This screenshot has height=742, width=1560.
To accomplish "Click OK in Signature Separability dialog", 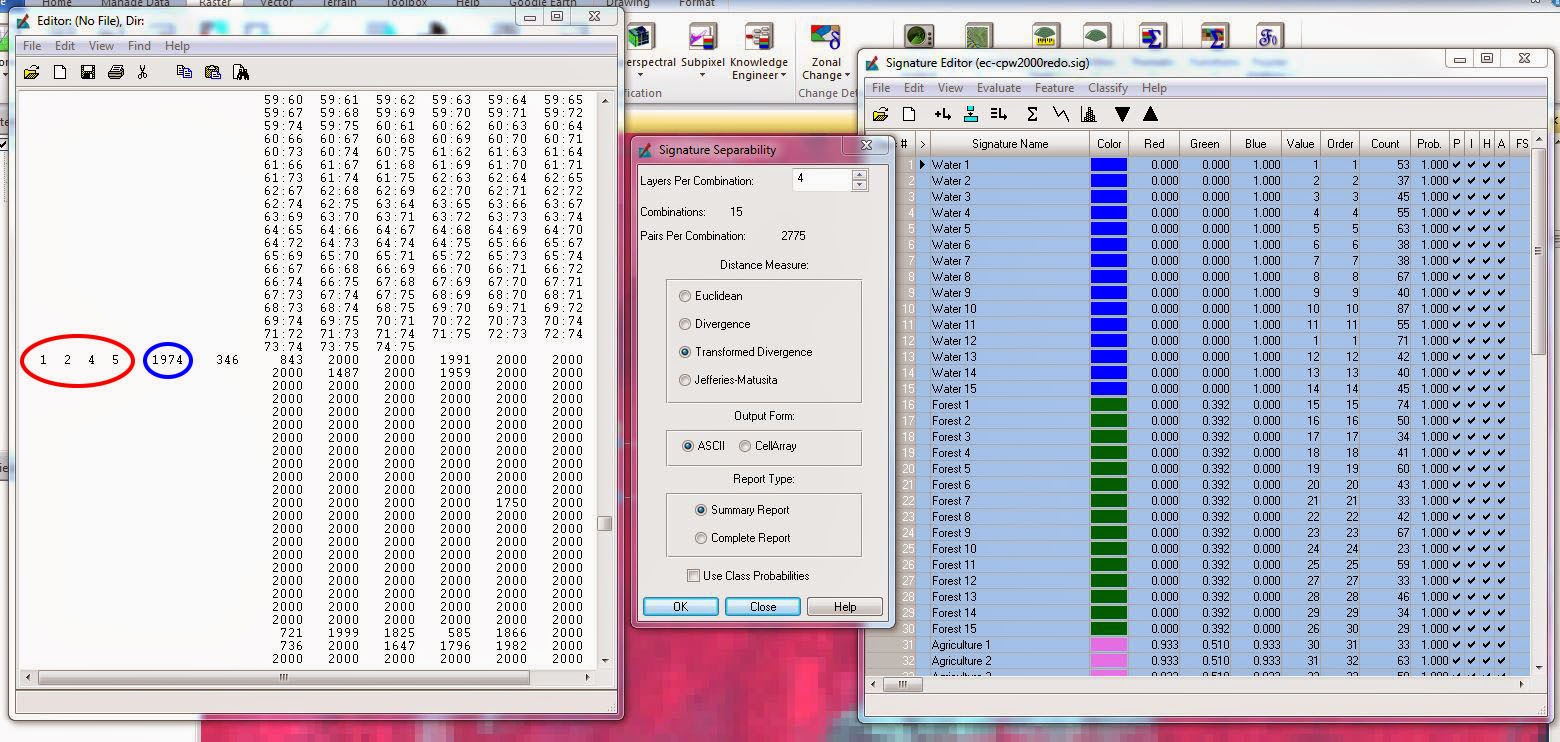I will pyautogui.click(x=680, y=606).
